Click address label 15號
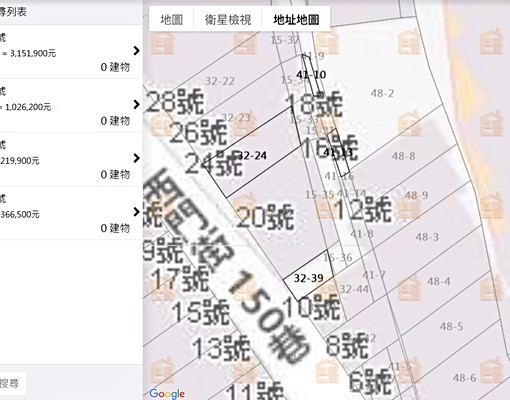 (201, 312)
